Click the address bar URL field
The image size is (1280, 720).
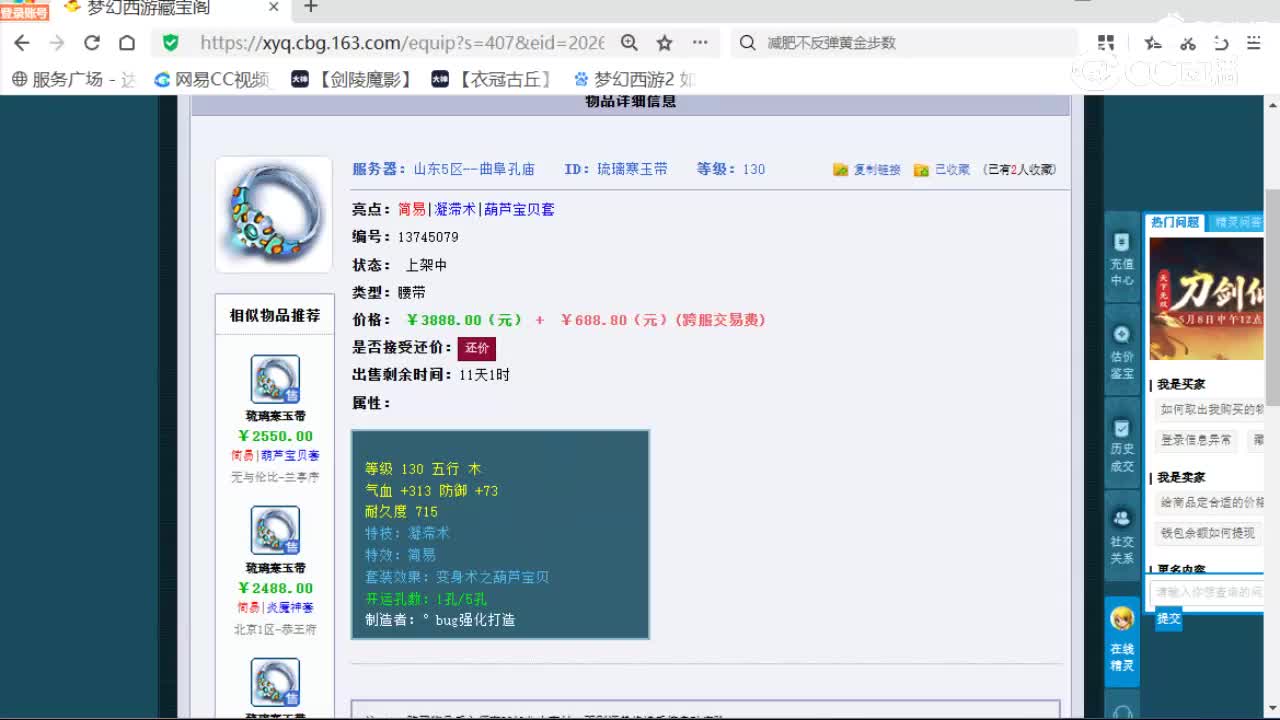click(x=402, y=43)
